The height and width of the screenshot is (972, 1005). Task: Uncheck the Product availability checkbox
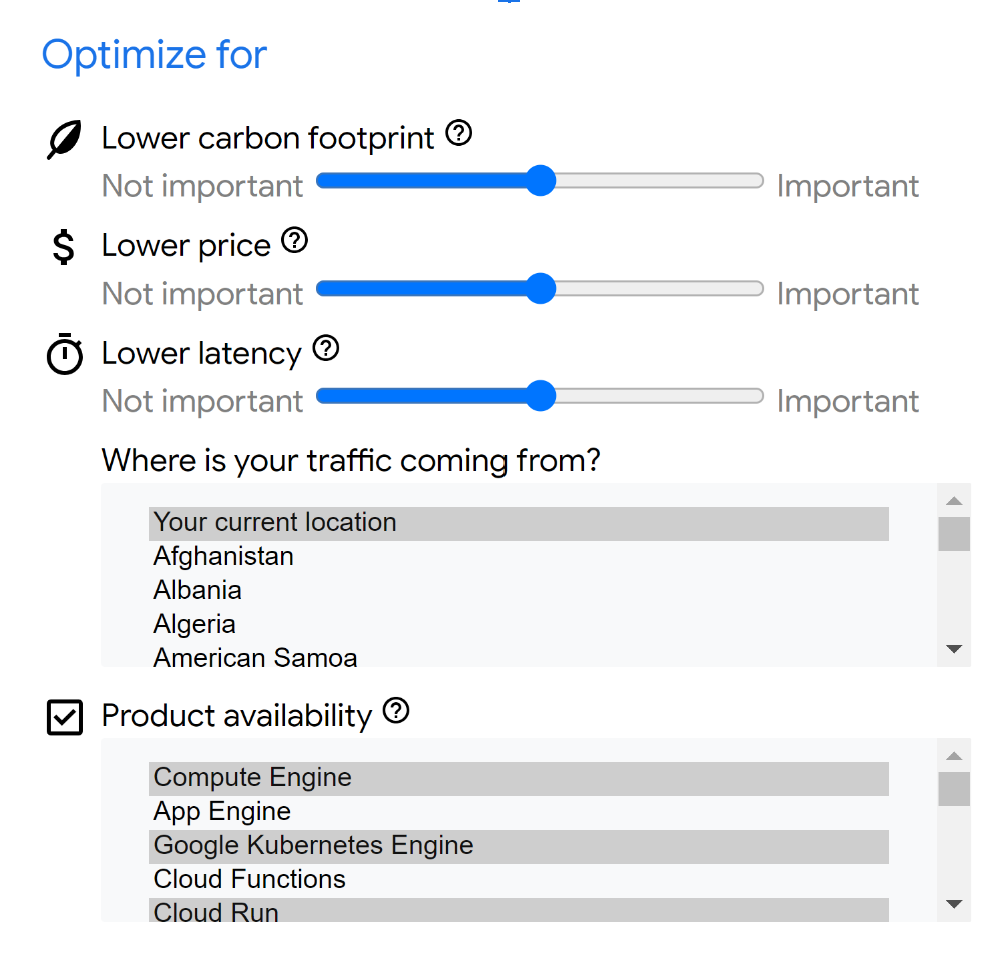(65, 717)
